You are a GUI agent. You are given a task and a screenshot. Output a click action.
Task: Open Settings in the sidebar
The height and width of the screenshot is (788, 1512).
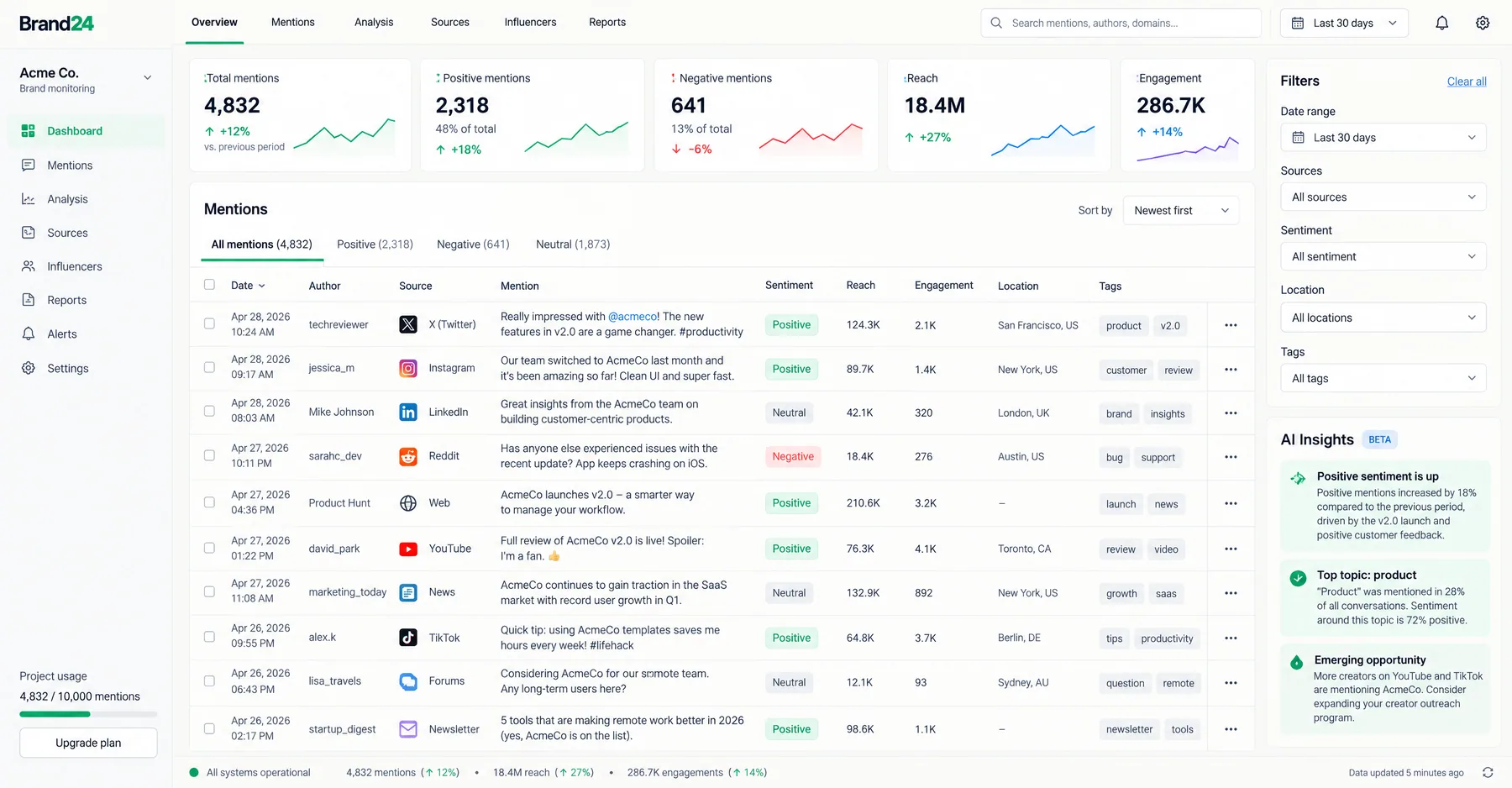tap(67, 368)
